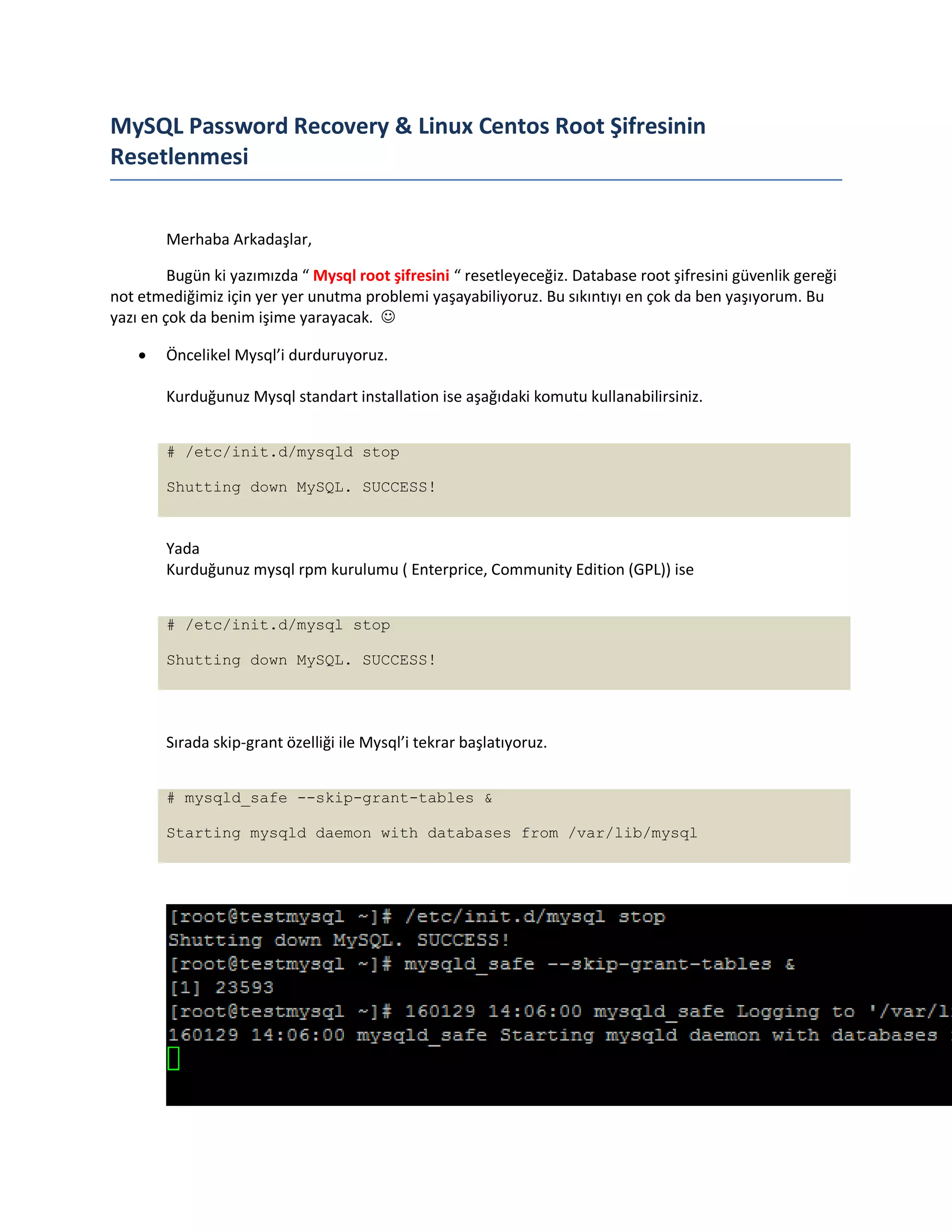Click the 'Merhaba Arkadaşlar' greeting line
This screenshot has height=1232, width=952.
point(238,240)
